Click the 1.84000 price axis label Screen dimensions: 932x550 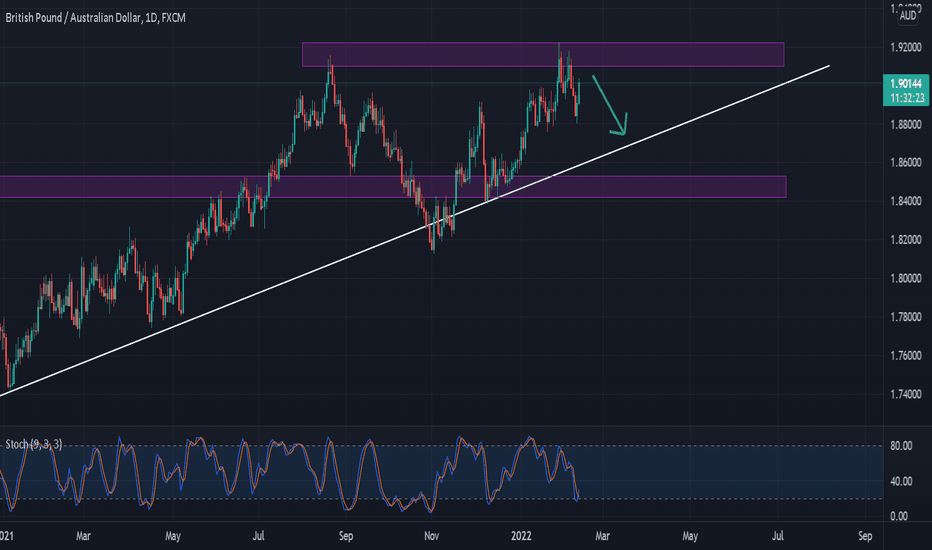tap(906, 201)
